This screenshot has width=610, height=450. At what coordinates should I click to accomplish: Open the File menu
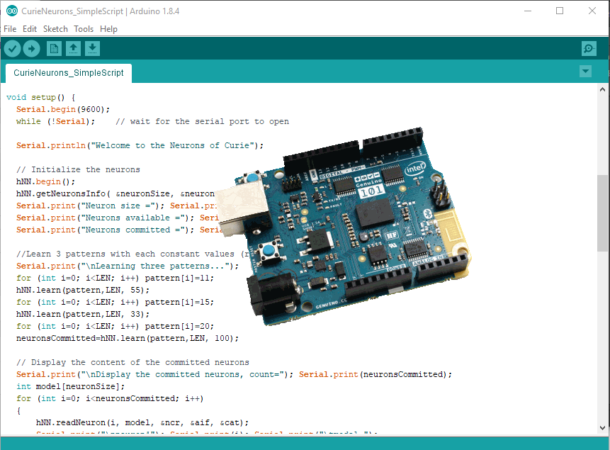[x=10, y=29]
